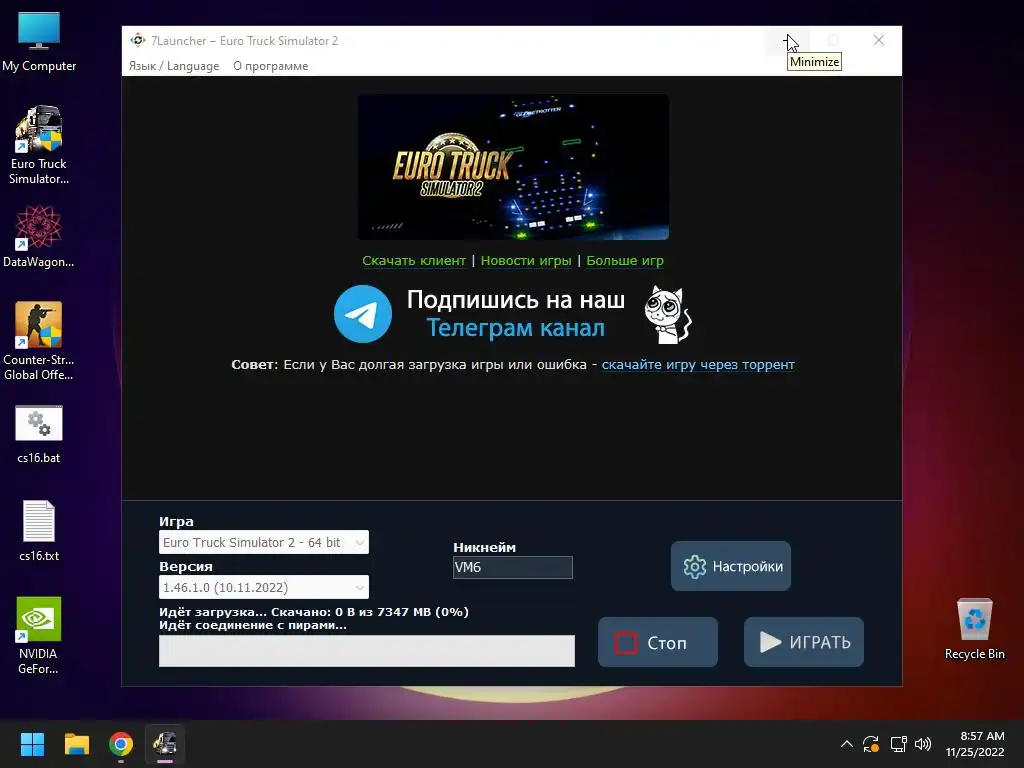The width and height of the screenshot is (1024, 768).
Task: Click the 7Launcher taskbar icon
Action: click(x=165, y=744)
